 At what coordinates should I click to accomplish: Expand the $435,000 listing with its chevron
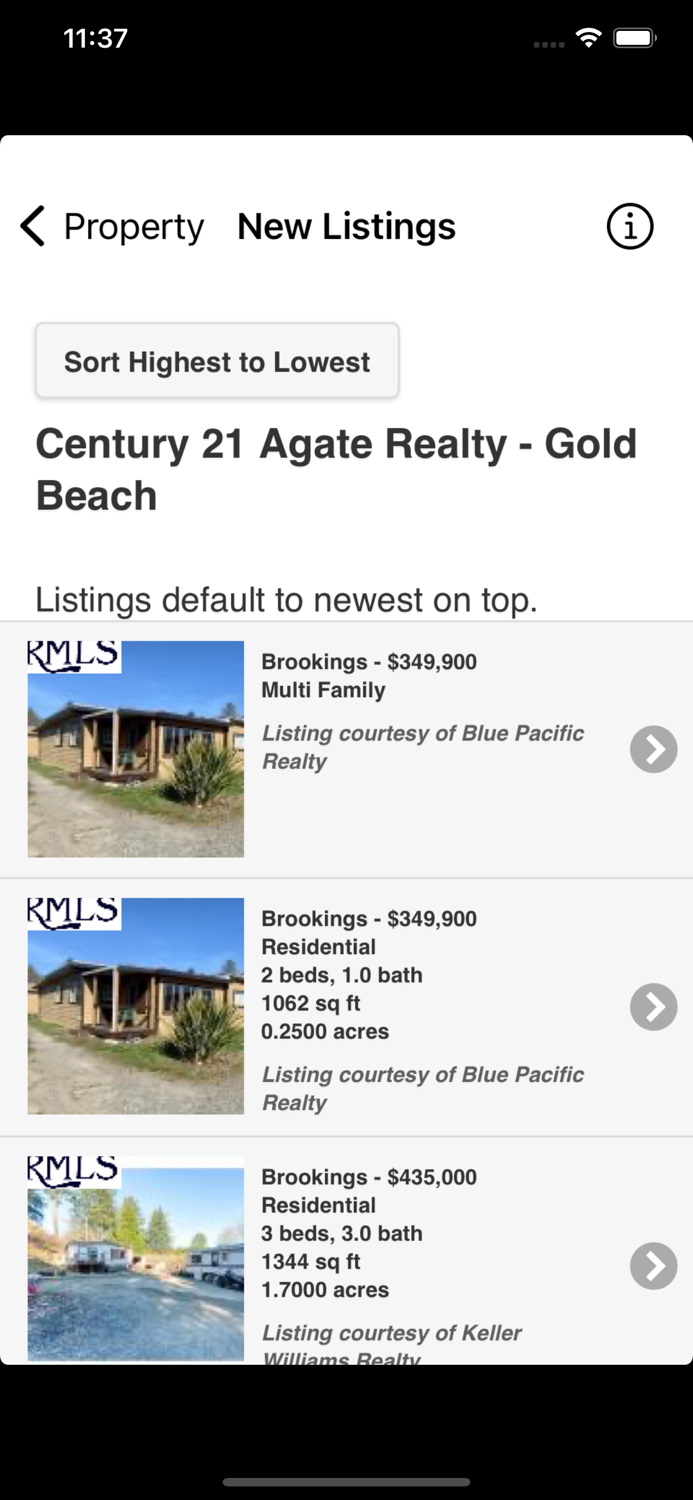[x=653, y=1266]
